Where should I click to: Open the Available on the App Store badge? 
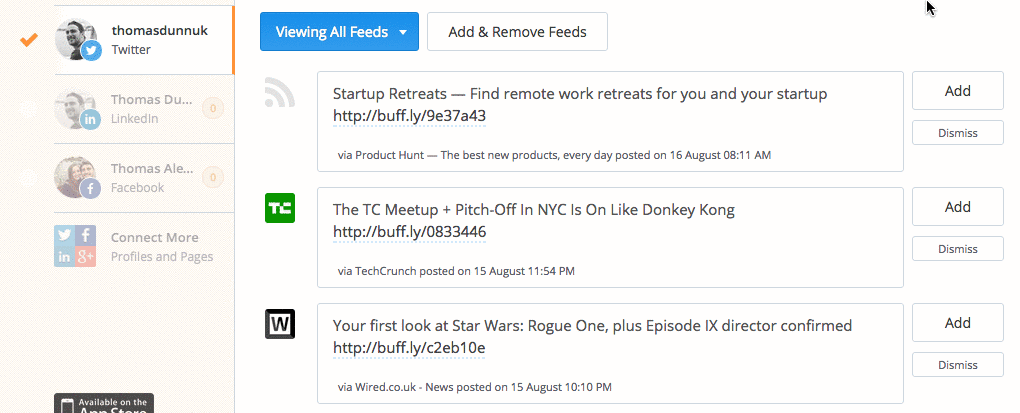tap(104, 403)
